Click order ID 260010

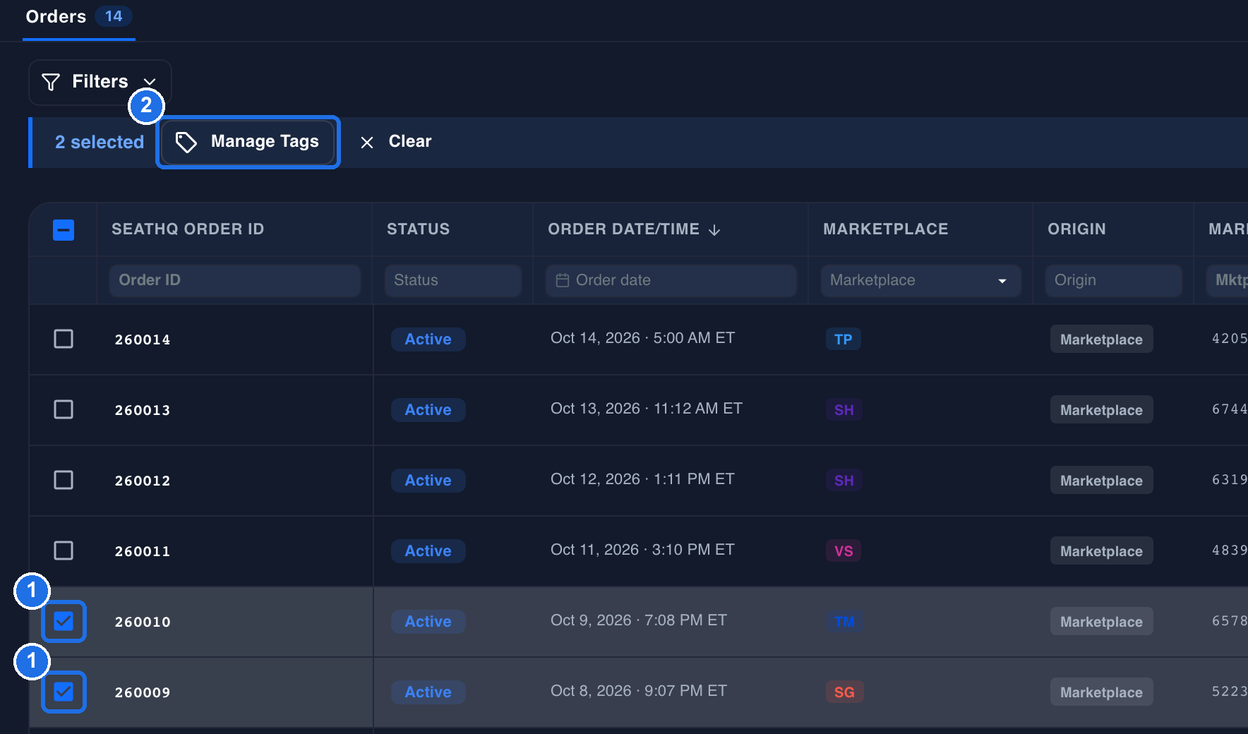pos(143,622)
